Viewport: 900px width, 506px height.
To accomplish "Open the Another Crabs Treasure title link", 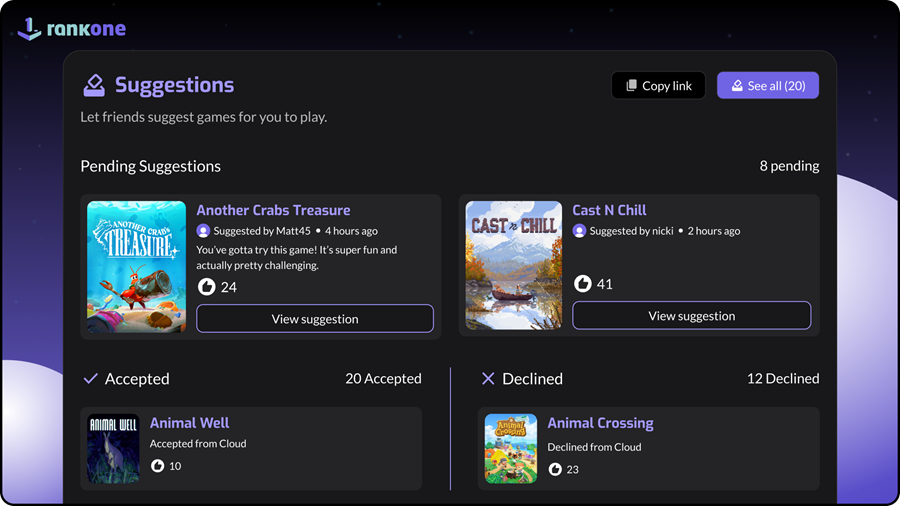I will pyautogui.click(x=273, y=210).
